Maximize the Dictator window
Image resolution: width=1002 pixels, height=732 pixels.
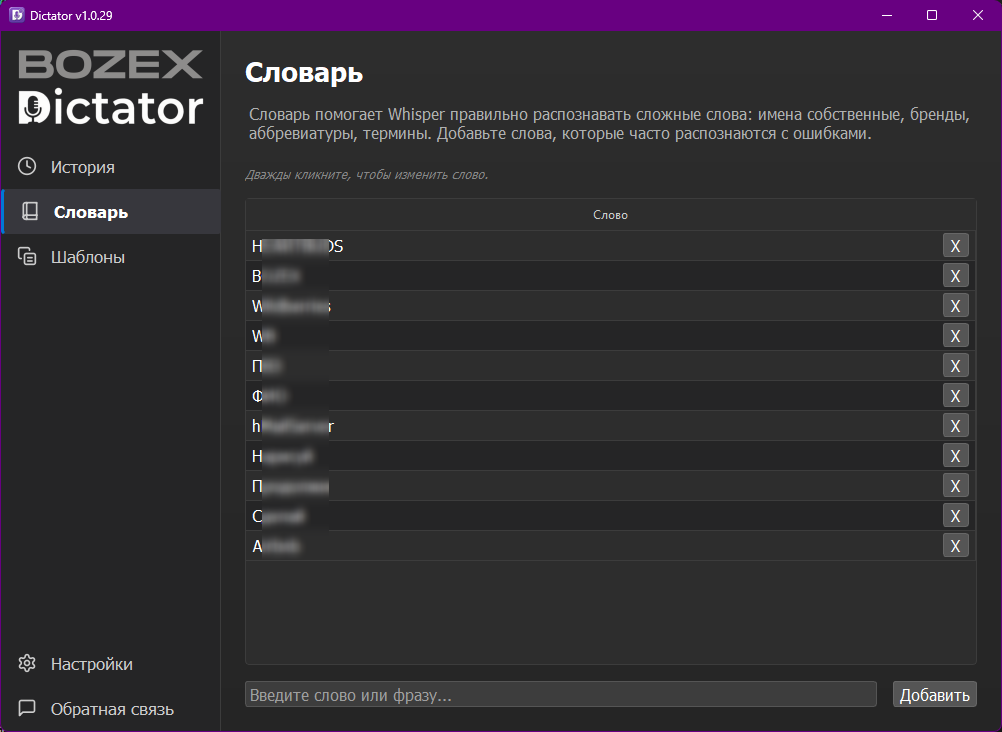click(932, 15)
